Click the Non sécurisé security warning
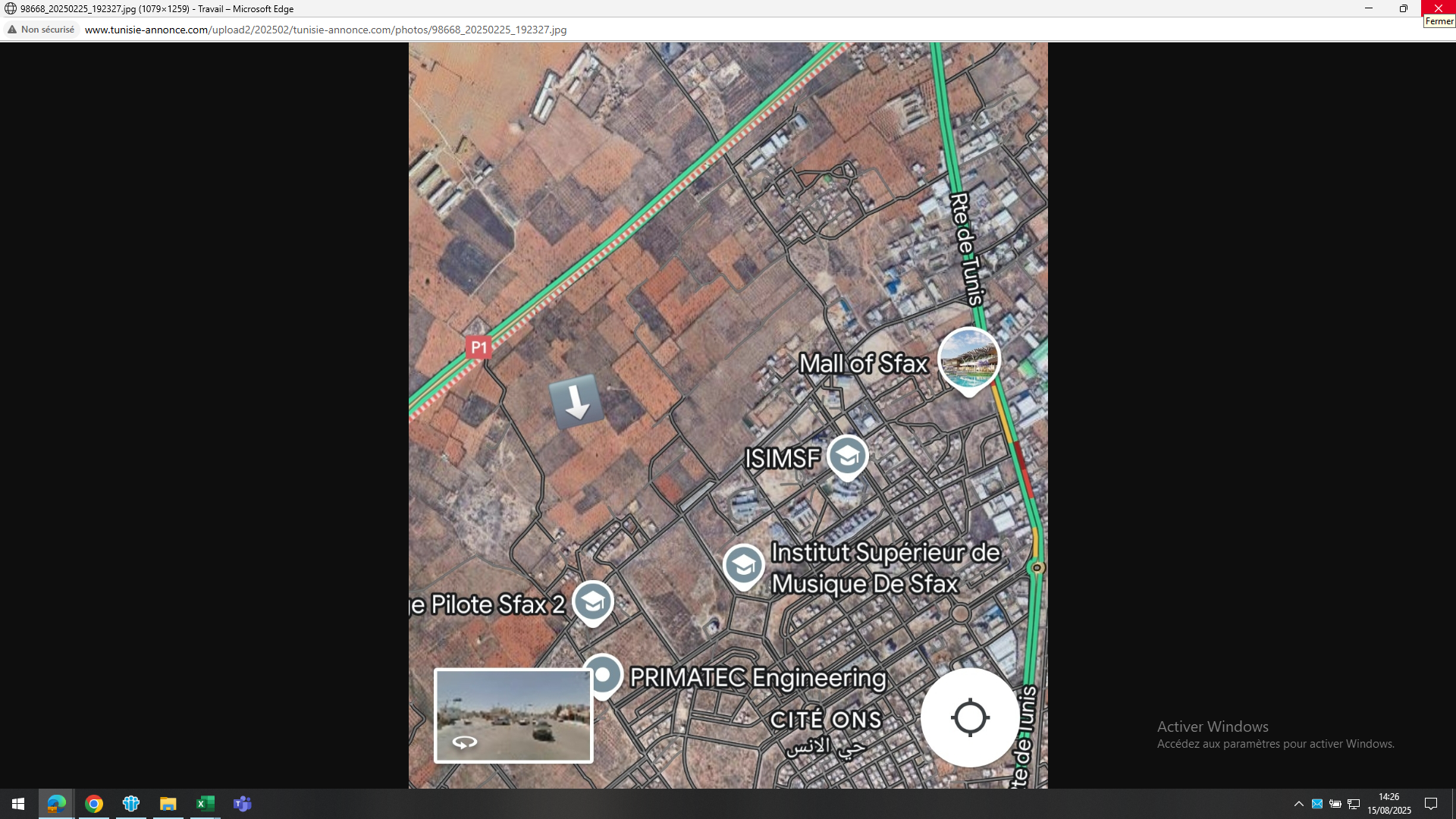This screenshot has width=1456, height=819. (x=41, y=30)
